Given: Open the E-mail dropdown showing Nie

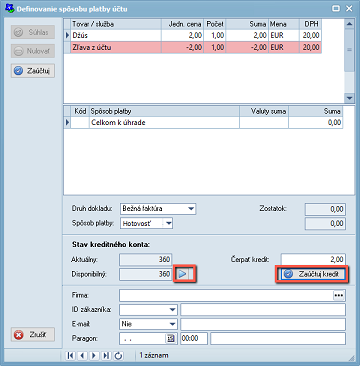Looking at the screenshot, I should click(173, 324).
